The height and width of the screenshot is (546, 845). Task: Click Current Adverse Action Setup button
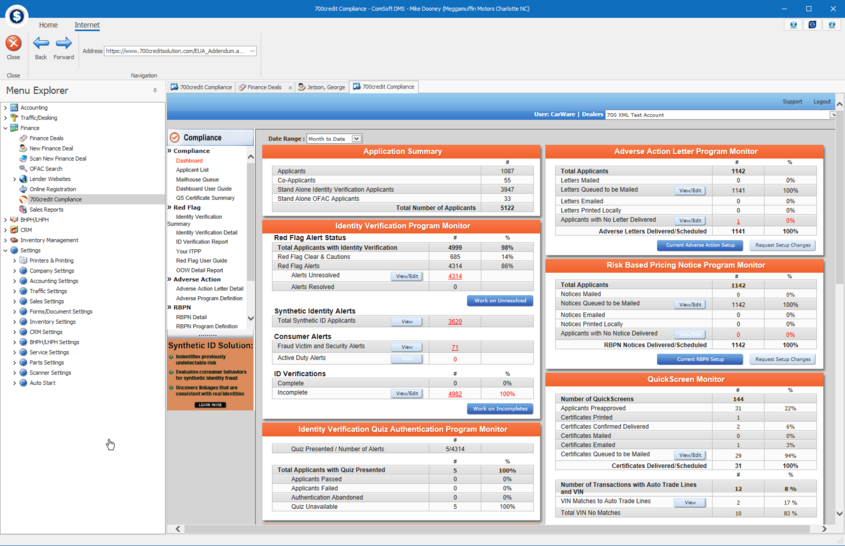(x=700, y=245)
